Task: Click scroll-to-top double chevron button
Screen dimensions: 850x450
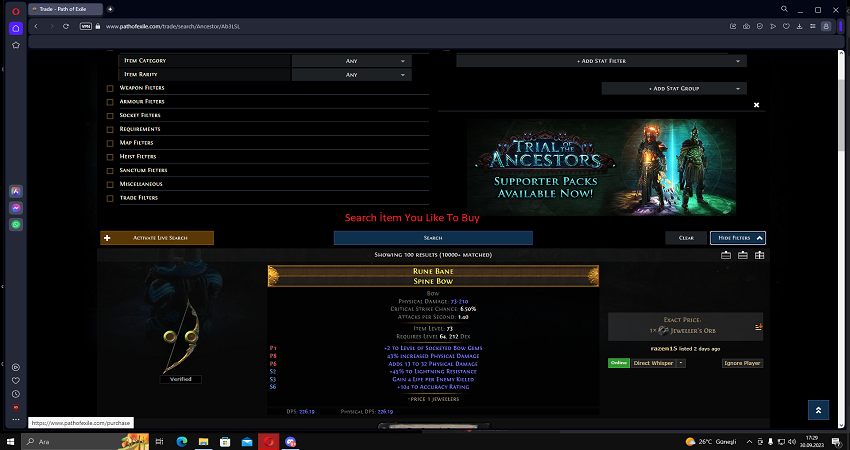Action: point(819,410)
